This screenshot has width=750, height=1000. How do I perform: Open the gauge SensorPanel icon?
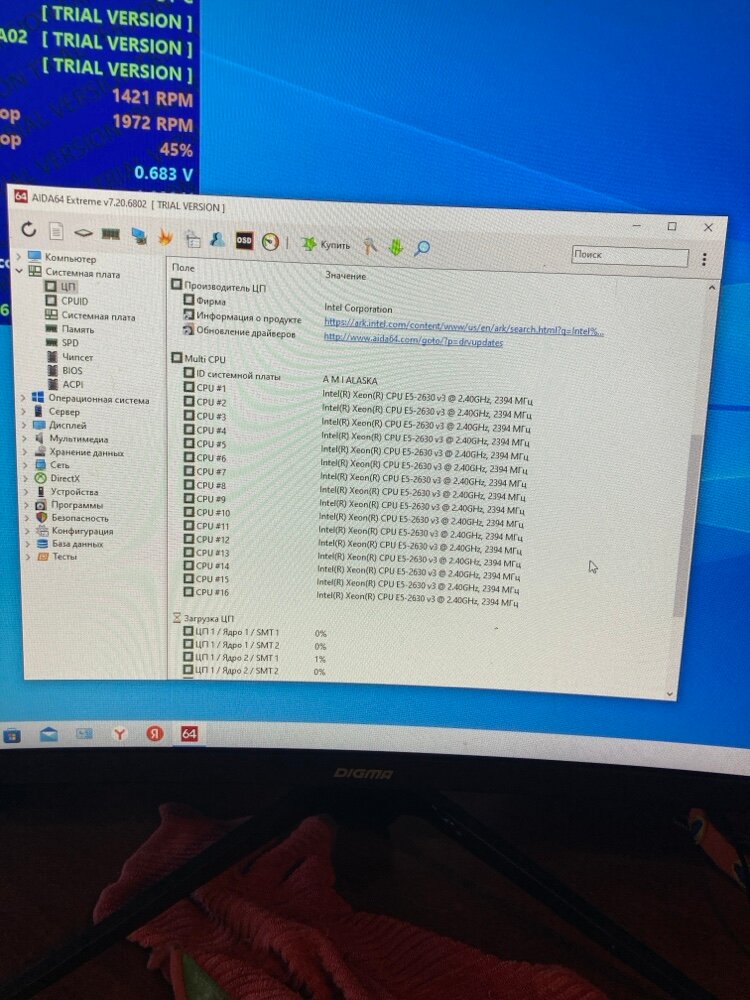coord(270,242)
